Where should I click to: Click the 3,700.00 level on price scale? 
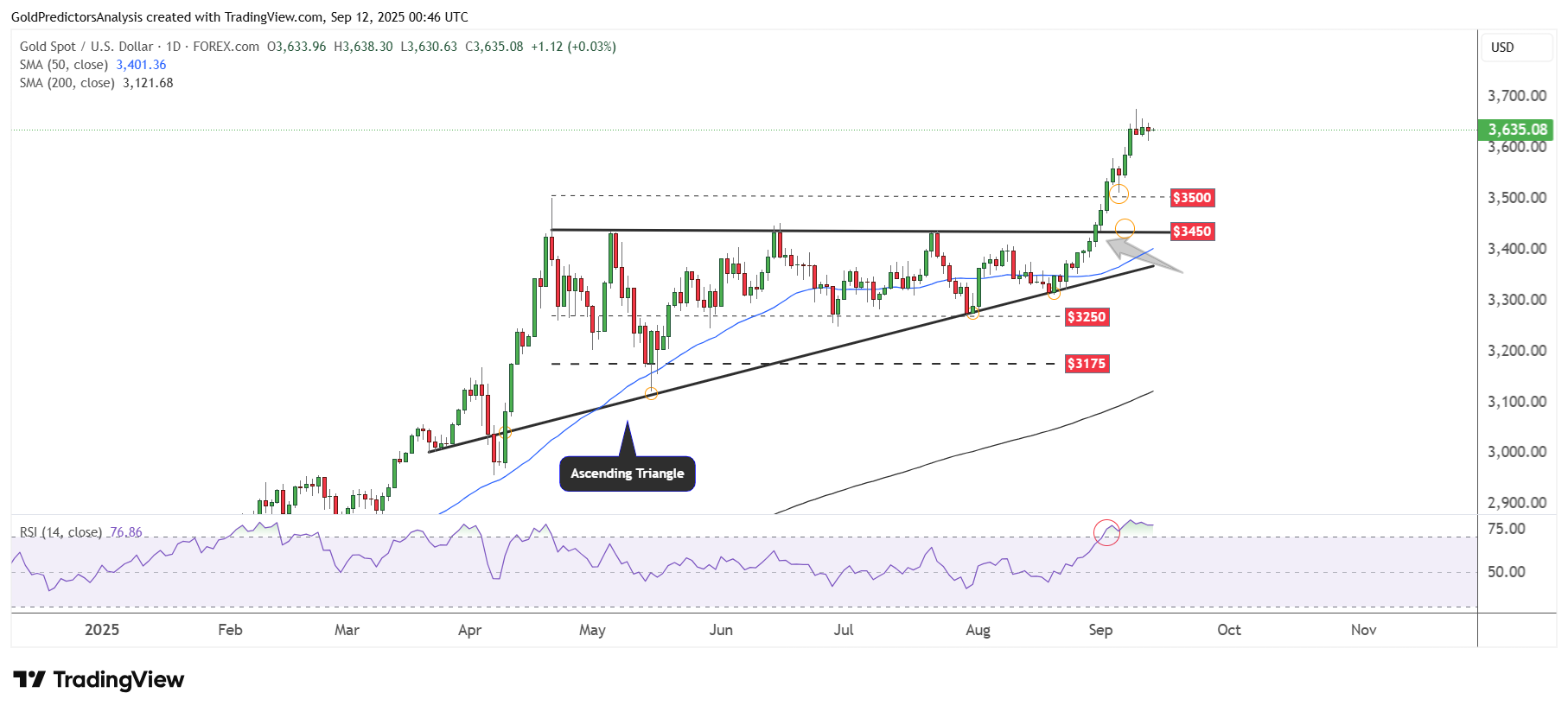click(1517, 96)
